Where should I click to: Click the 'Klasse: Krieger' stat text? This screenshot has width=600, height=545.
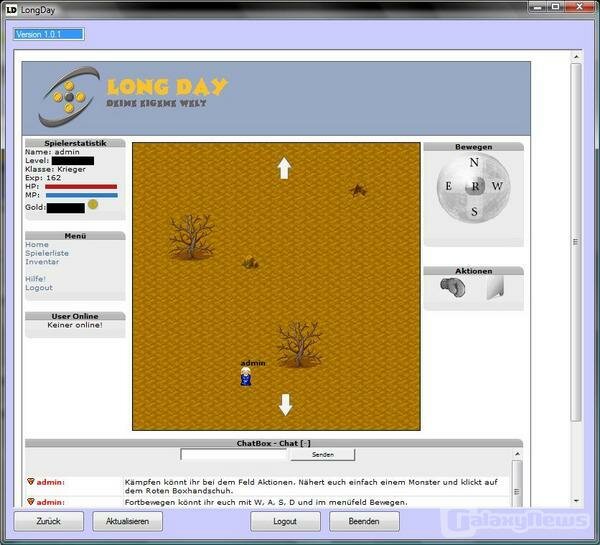tap(55, 169)
